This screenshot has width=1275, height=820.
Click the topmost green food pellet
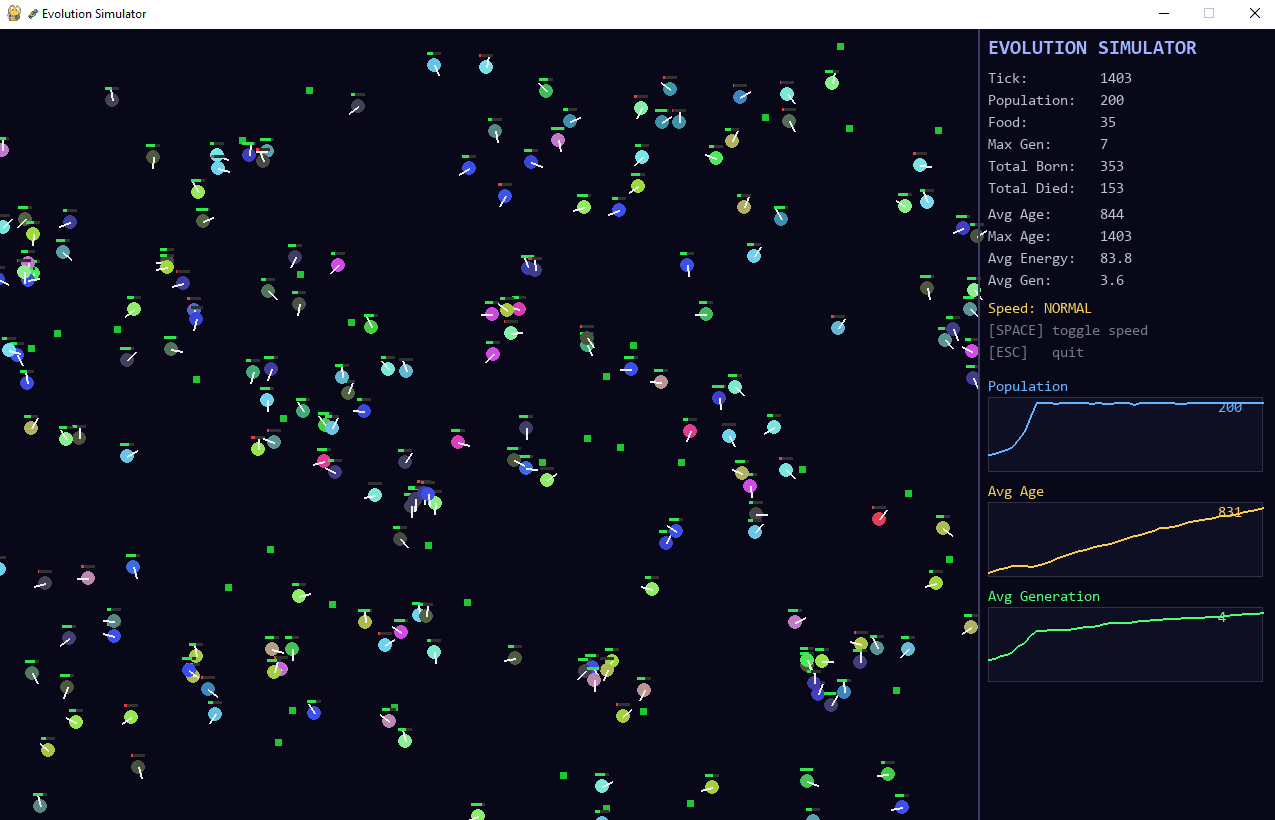[840, 46]
